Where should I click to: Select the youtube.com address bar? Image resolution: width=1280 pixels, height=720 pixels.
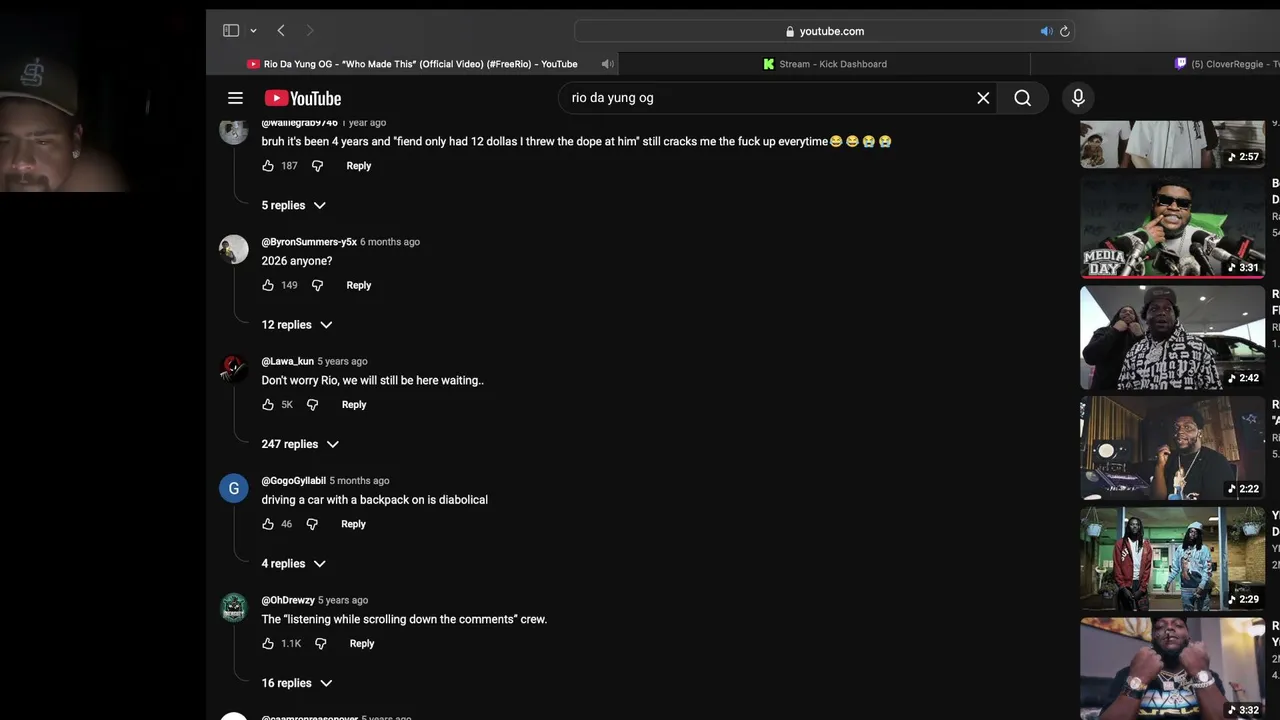(x=824, y=31)
